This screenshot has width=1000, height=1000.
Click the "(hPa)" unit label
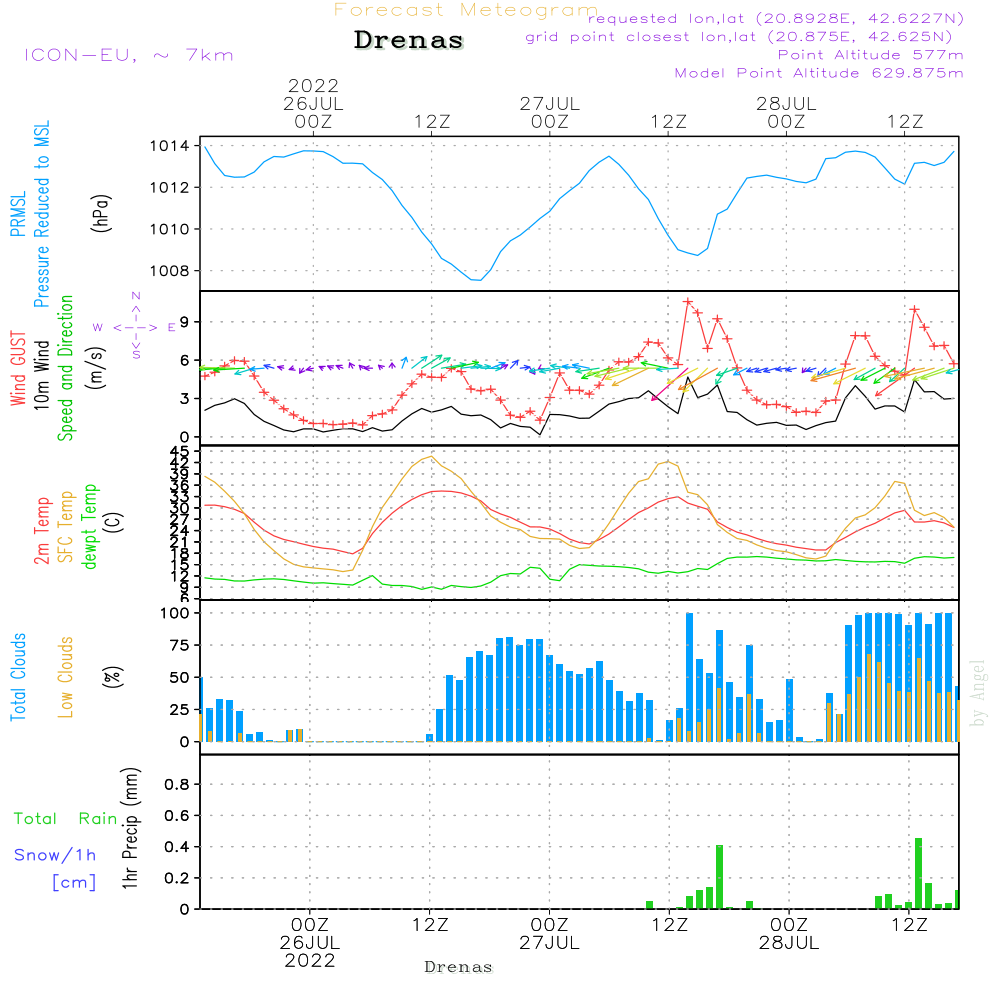101,213
